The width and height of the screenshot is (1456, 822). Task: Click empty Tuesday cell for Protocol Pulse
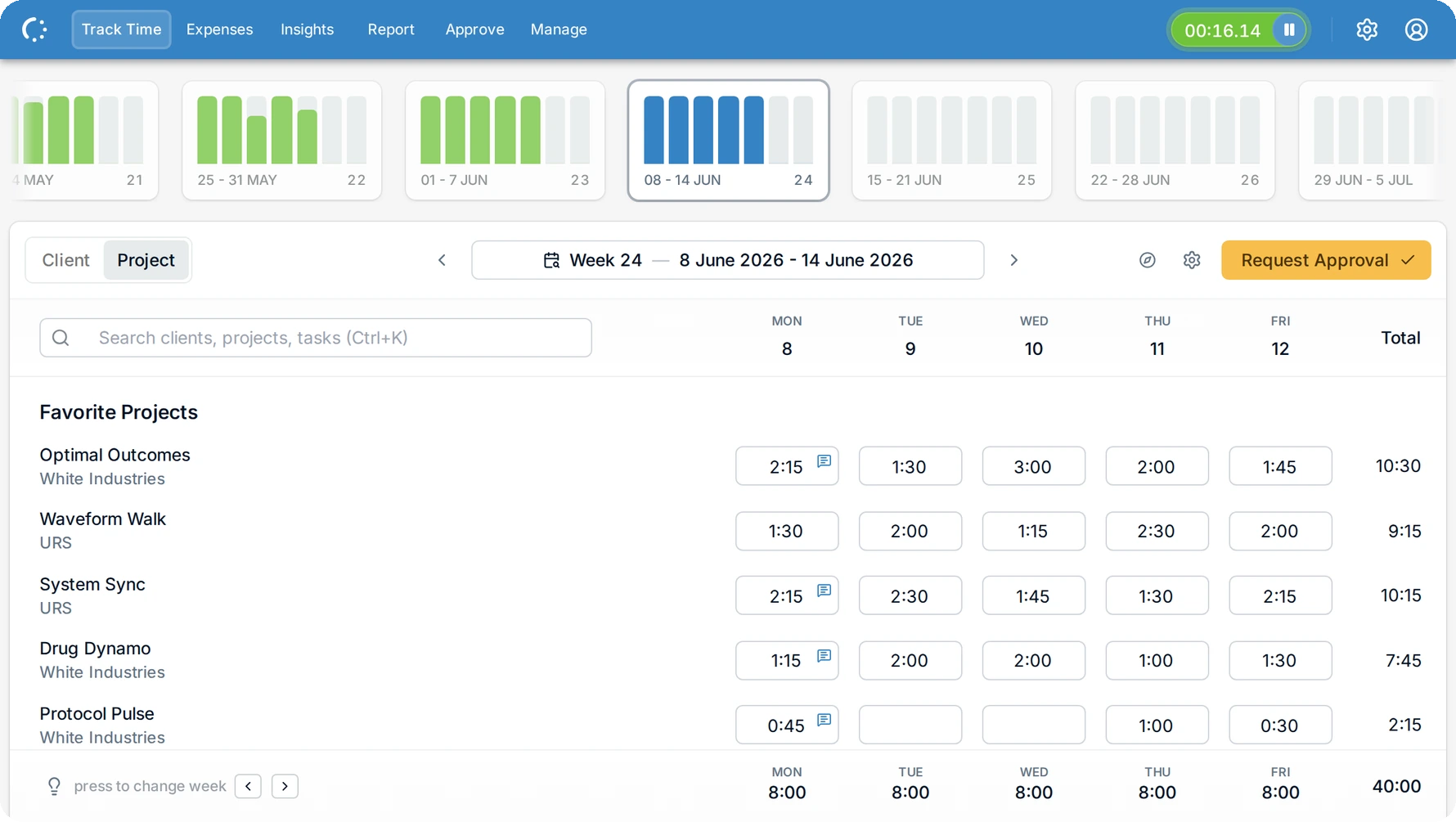[x=910, y=725]
